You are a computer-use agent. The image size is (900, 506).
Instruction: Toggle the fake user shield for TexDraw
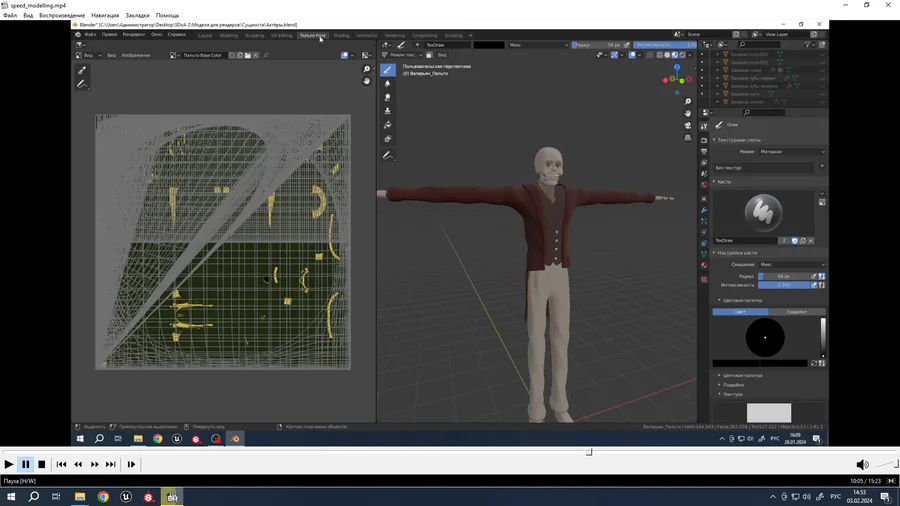point(795,241)
